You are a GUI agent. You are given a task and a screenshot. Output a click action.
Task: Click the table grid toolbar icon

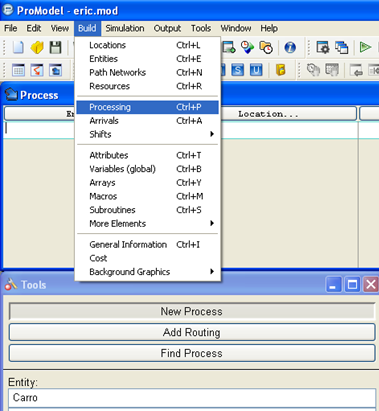point(18,70)
